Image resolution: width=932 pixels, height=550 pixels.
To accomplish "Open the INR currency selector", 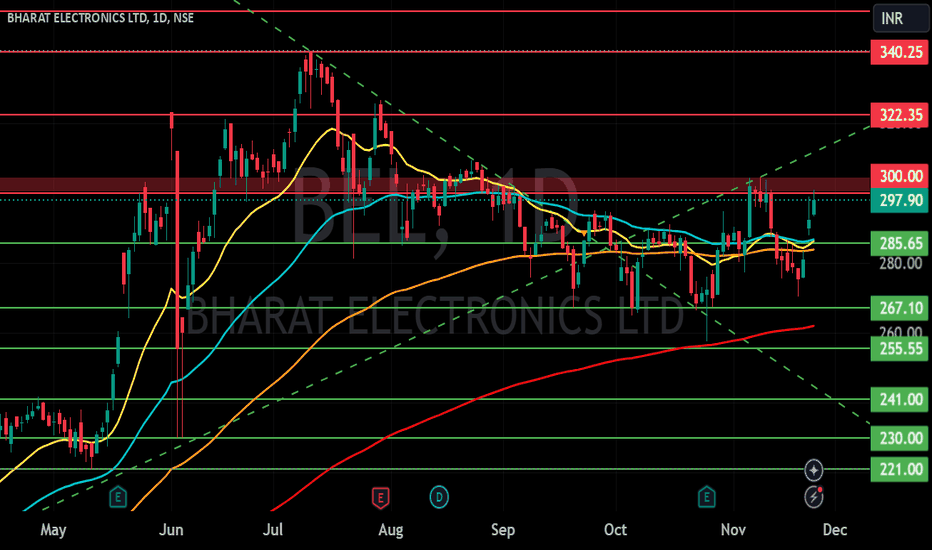I will pyautogui.click(x=899, y=18).
